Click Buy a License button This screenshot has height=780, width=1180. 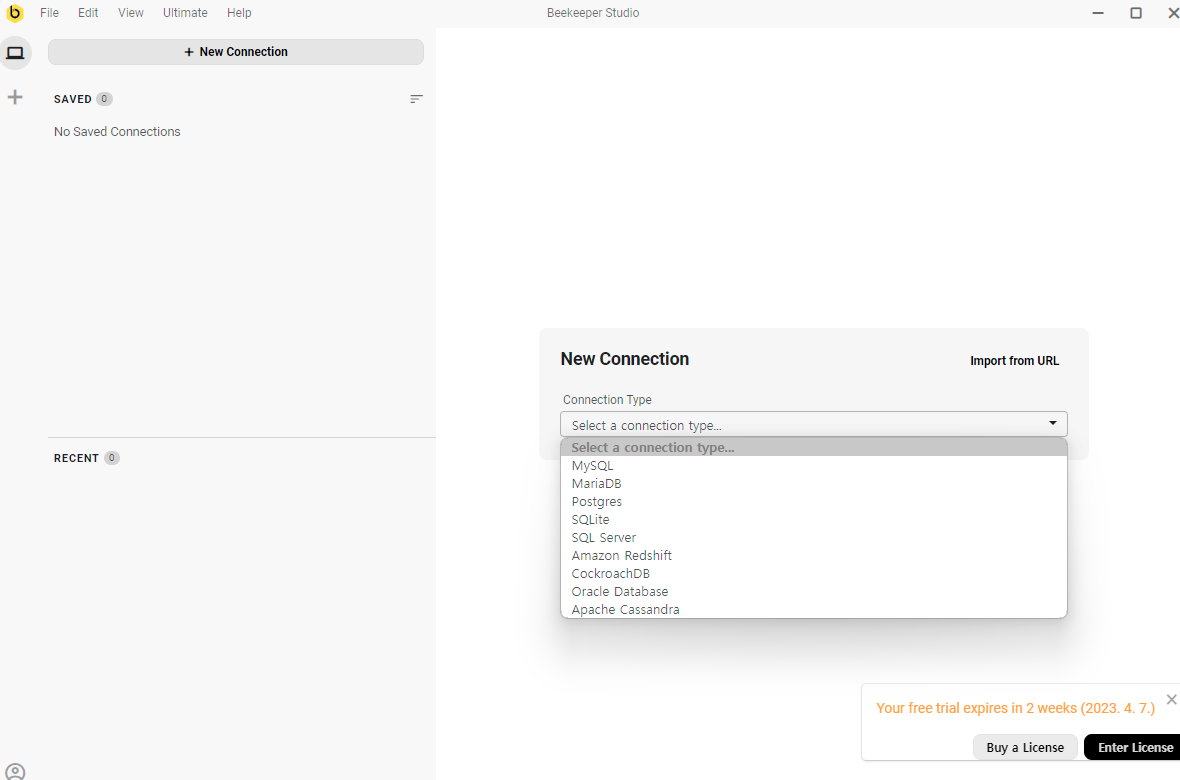point(1025,748)
